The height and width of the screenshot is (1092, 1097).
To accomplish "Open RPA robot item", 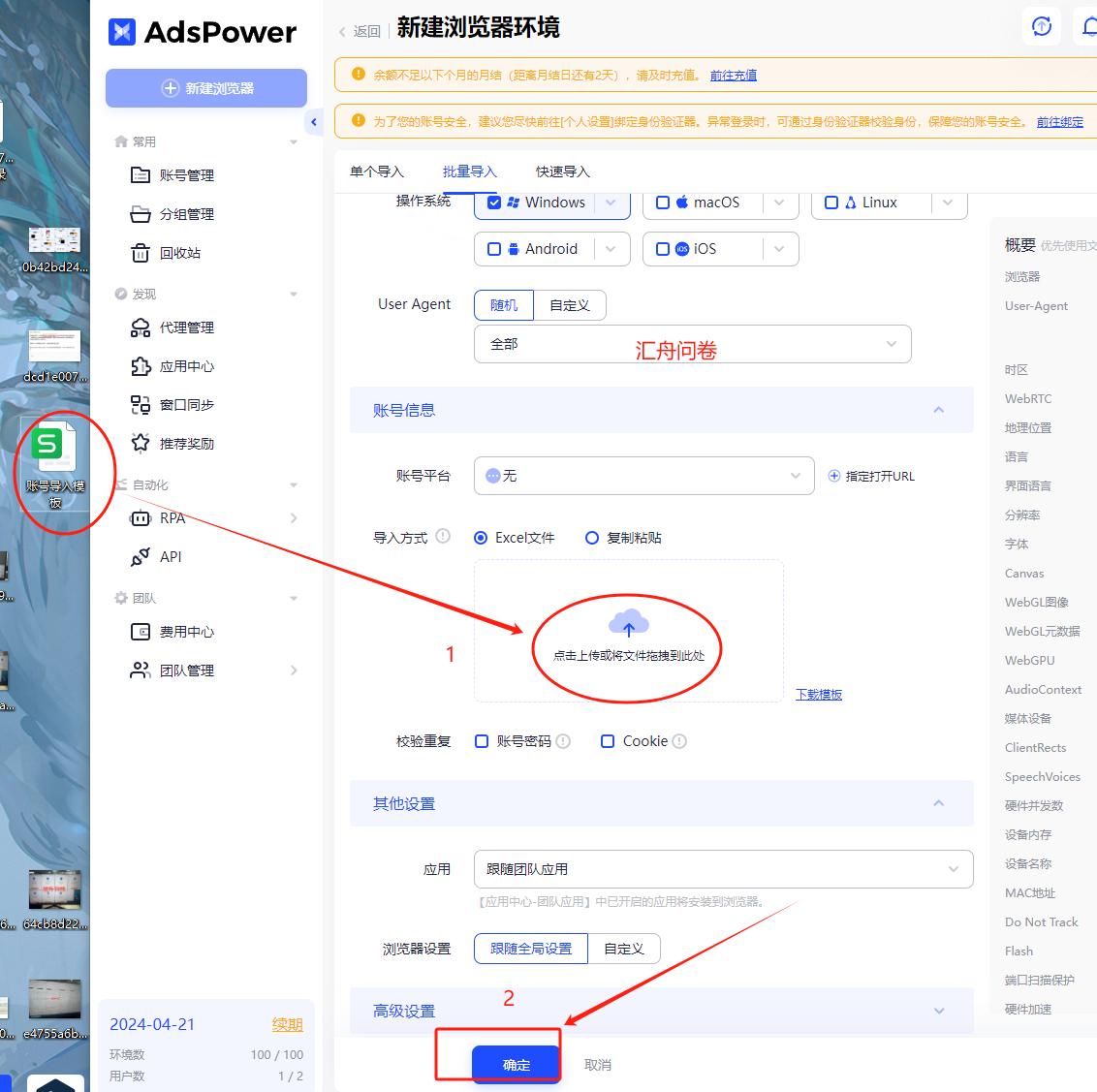I will click(158, 518).
